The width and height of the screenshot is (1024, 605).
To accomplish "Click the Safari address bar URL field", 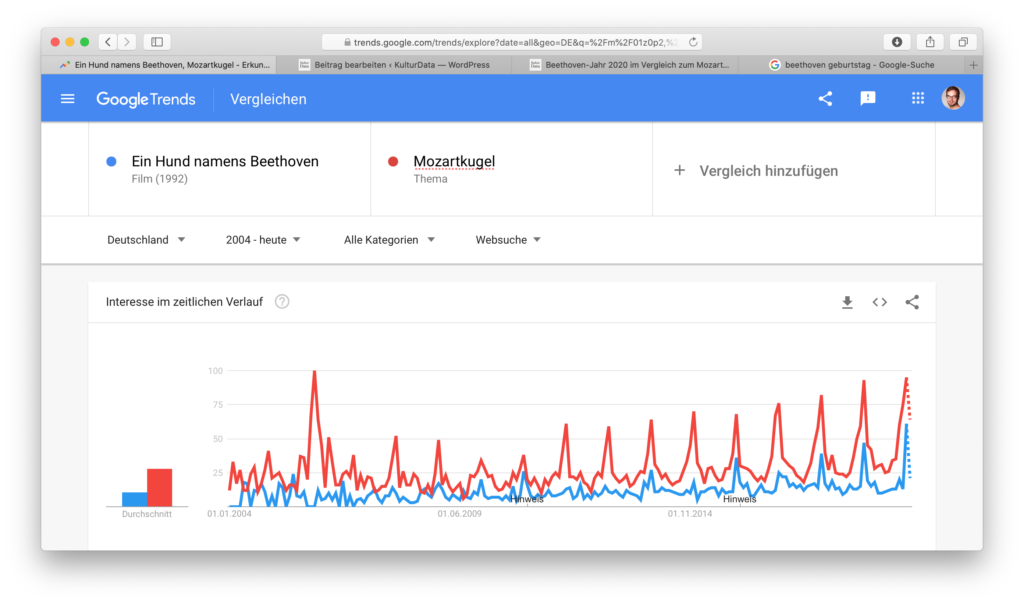I will (512, 42).
